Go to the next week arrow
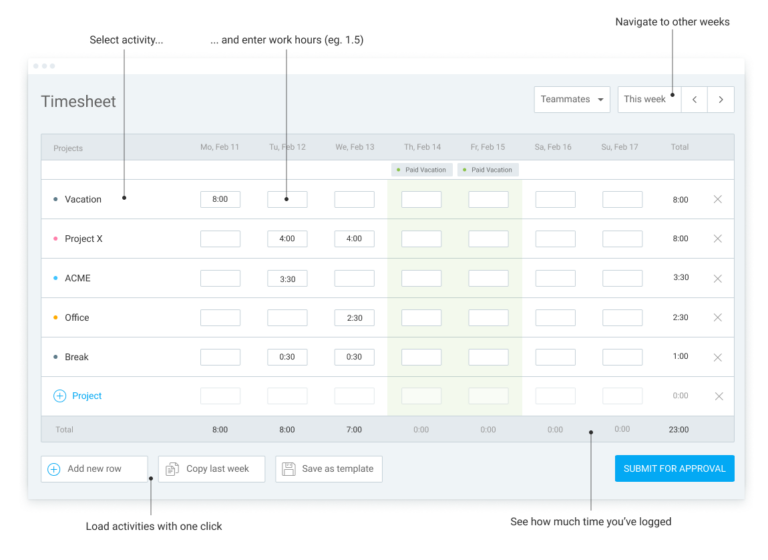The height and width of the screenshot is (560, 768). (720, 99)
